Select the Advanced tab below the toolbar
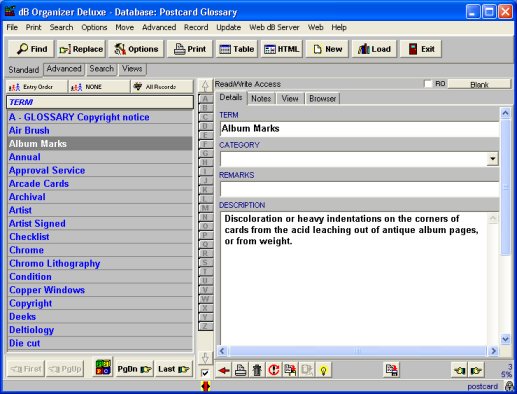Screen dimensions: 517x394 (64, 69)
